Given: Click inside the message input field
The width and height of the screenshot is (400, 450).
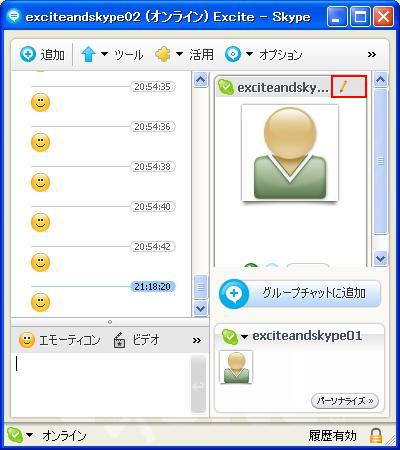Looking at the screenshot, I should [x=102, y=384].
